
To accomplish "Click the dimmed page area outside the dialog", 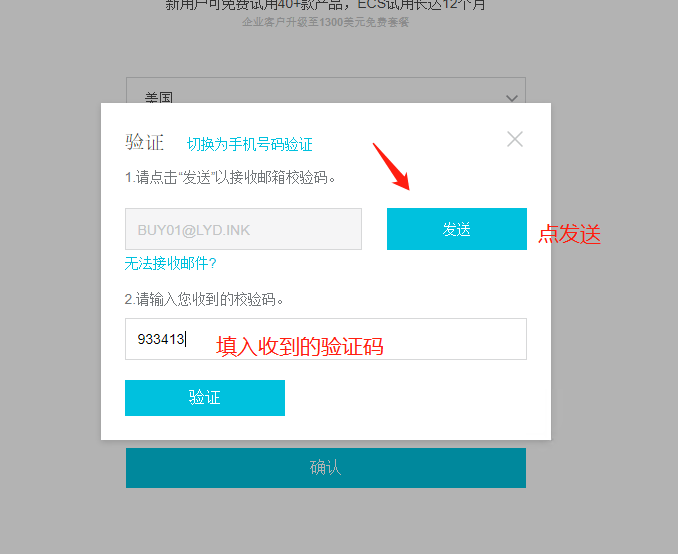I will (x=52, y=277).
